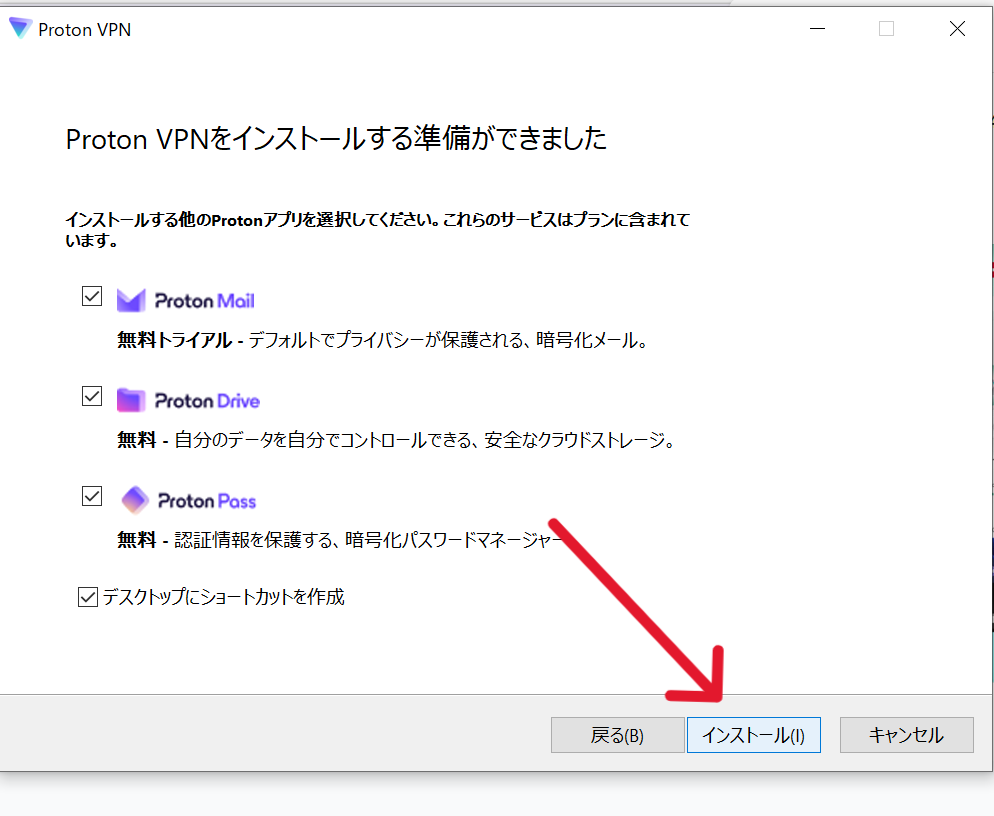The height and width of the screenshot is (816, 994).
Task: Click the maximize button in title bar
Action: [x=886, y=29]
